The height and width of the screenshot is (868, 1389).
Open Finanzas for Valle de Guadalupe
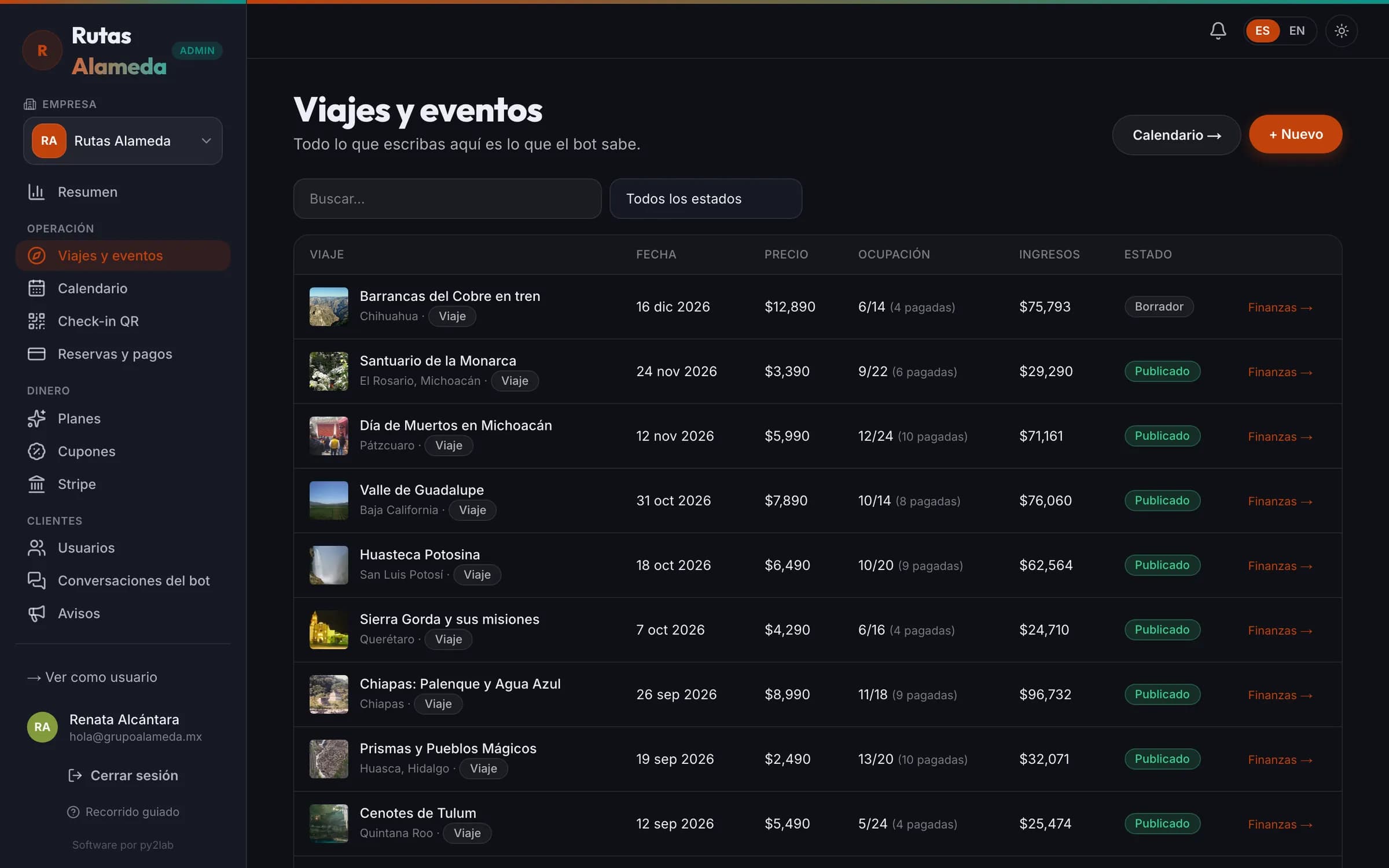1280,501
